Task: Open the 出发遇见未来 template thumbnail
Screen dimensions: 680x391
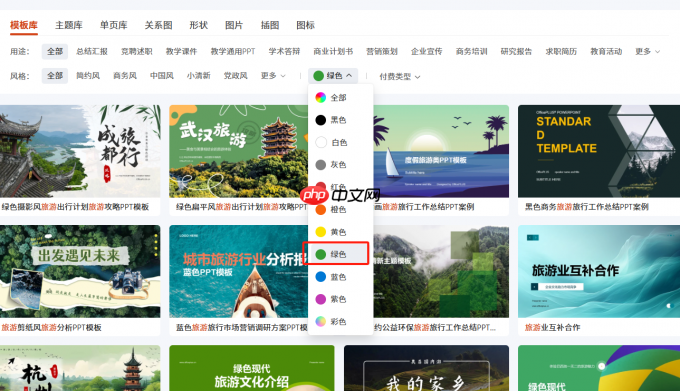Action: (80, 271)
